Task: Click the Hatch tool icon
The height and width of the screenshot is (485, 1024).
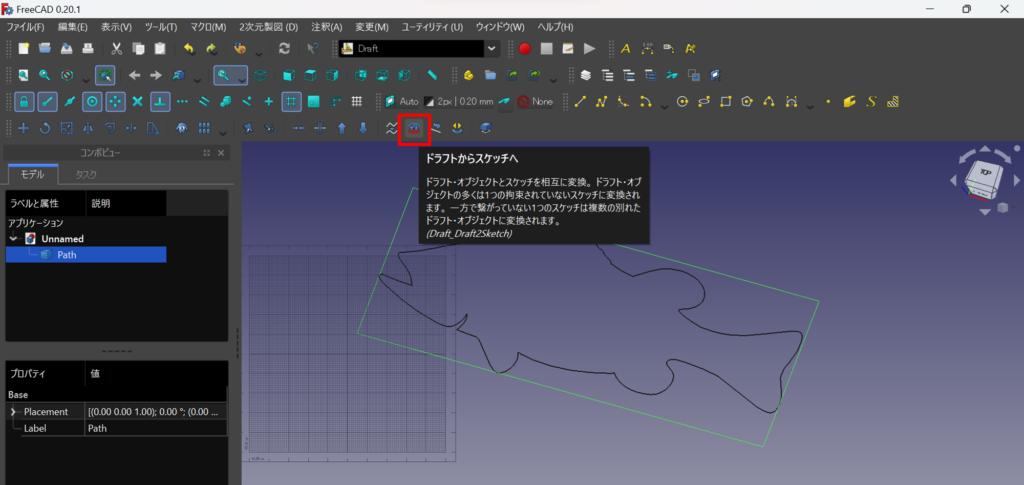Action: pos(893,102)
